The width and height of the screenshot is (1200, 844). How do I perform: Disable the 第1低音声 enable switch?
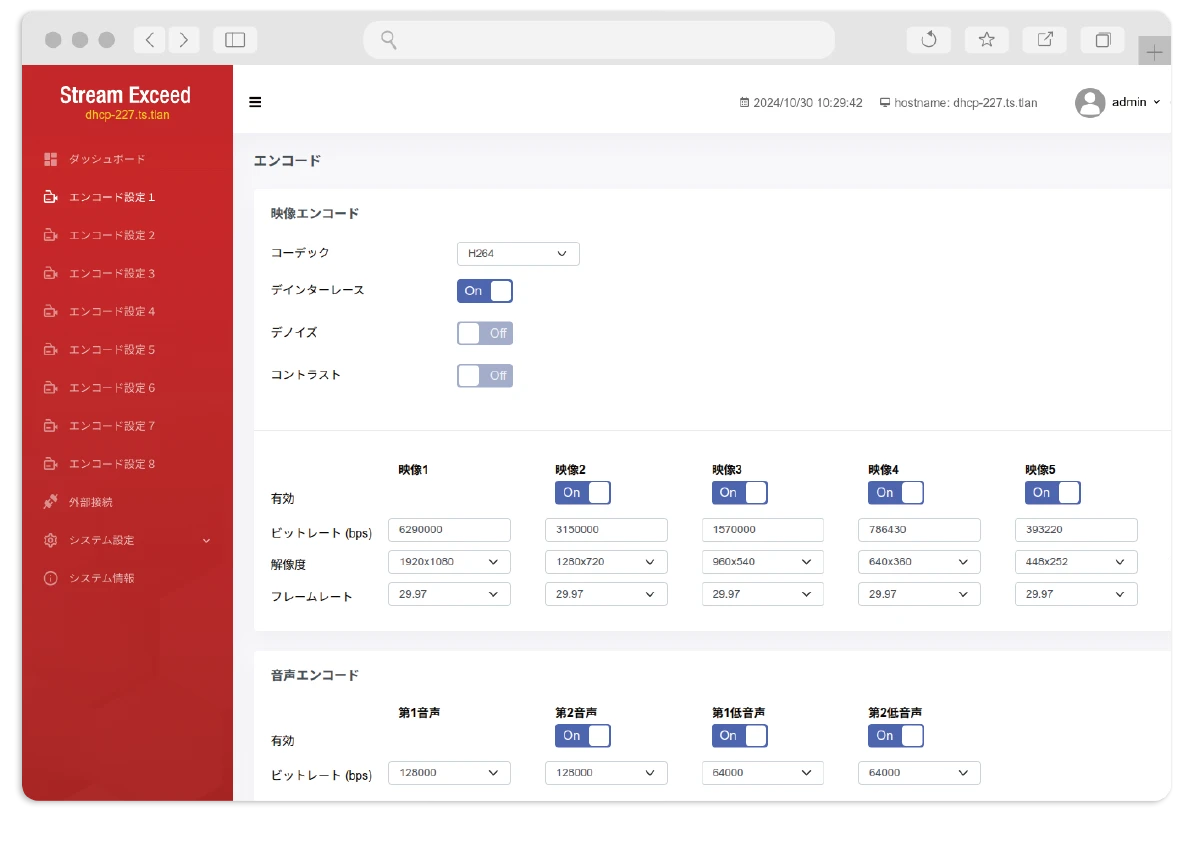click(740, 735)
